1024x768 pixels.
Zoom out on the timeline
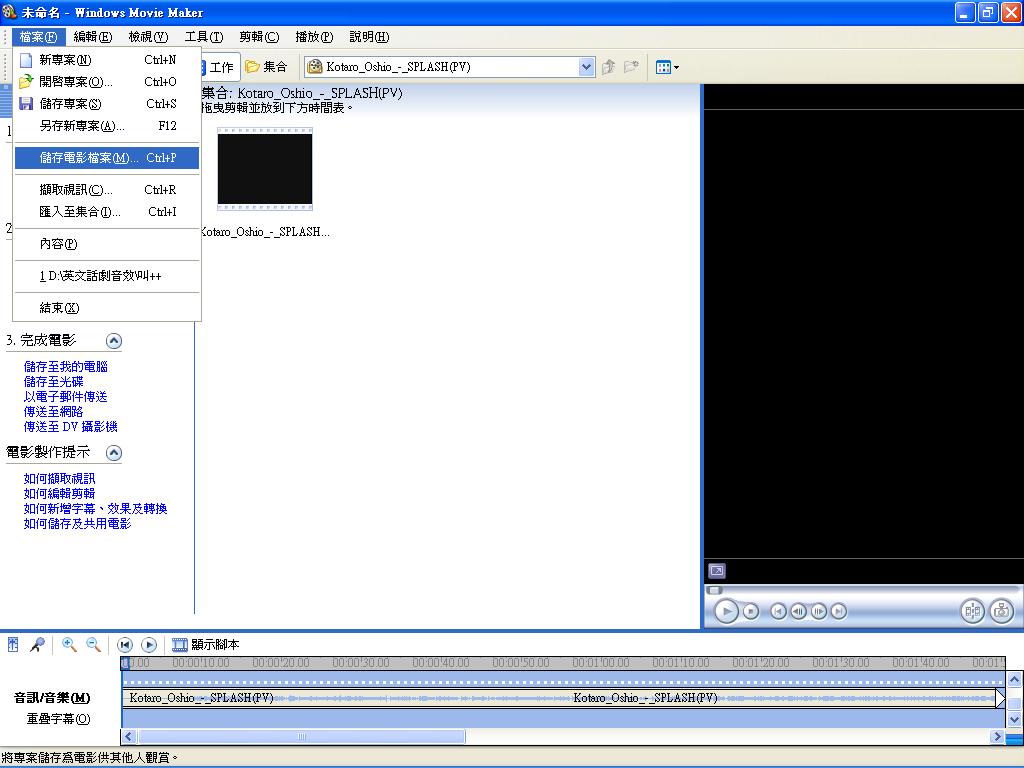point(93,645)
